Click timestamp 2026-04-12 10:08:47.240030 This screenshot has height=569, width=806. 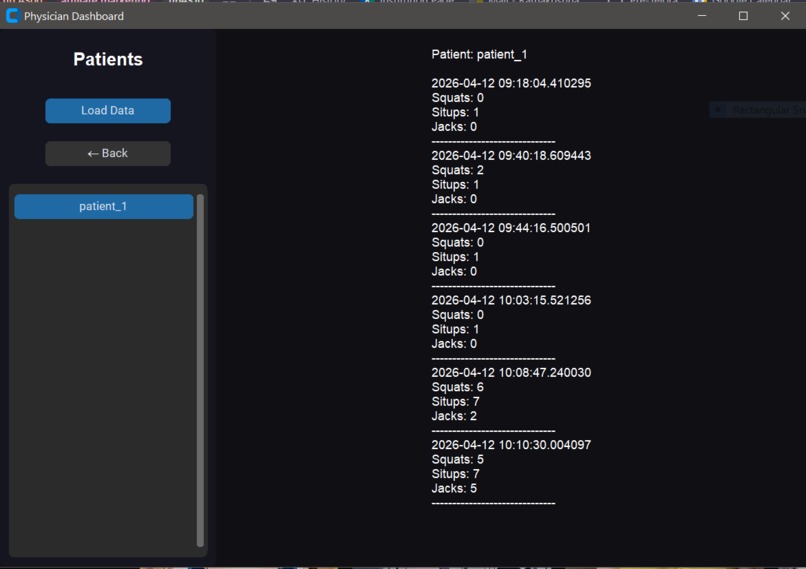[x=511, y=373]
